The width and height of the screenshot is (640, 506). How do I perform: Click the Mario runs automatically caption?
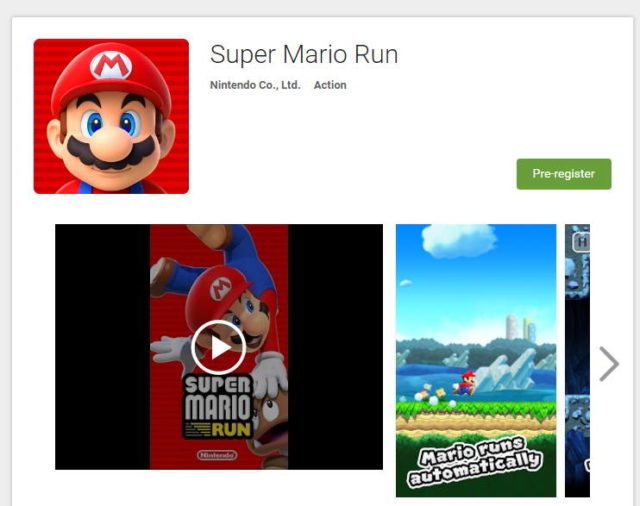coord(476,461)
